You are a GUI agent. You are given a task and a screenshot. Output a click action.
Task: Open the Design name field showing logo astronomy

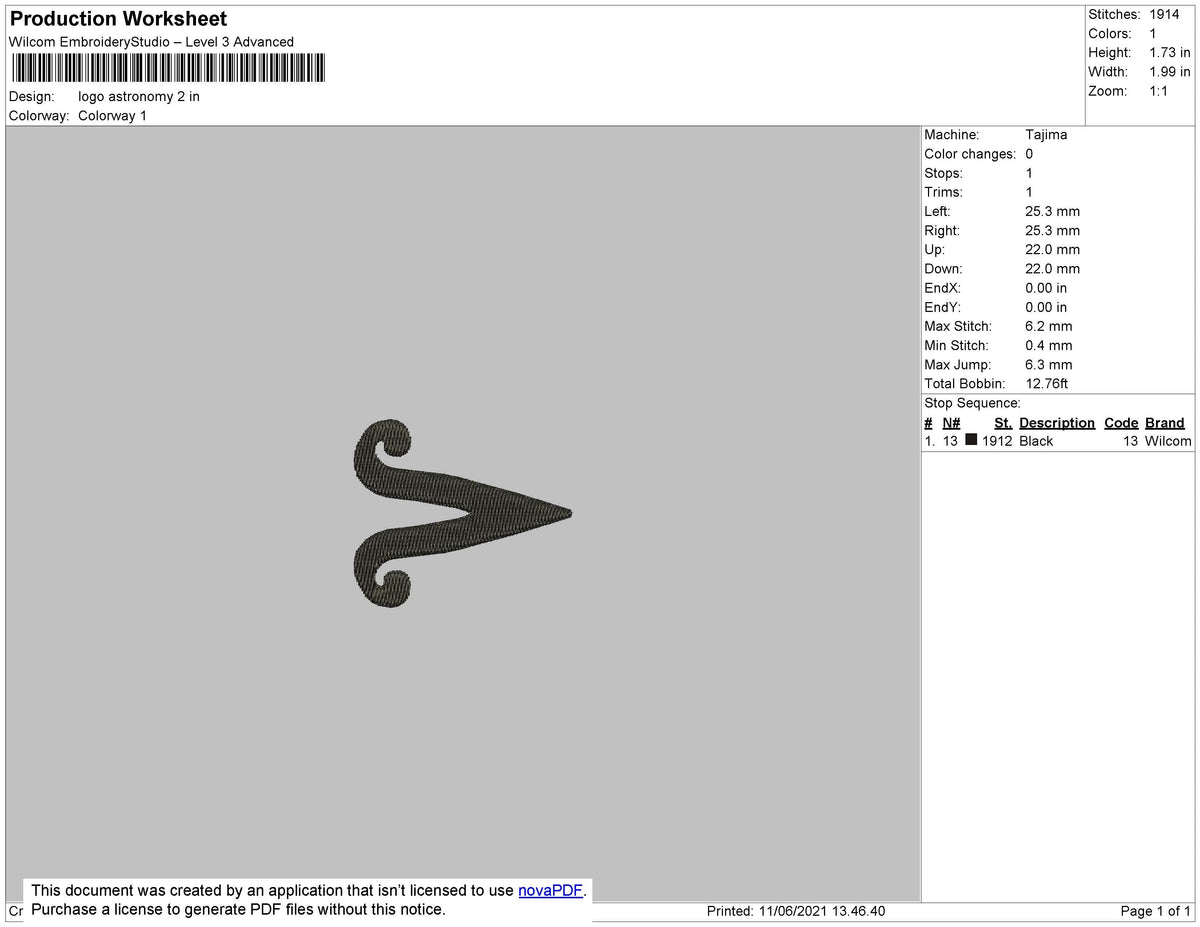(x=138, y=96)
